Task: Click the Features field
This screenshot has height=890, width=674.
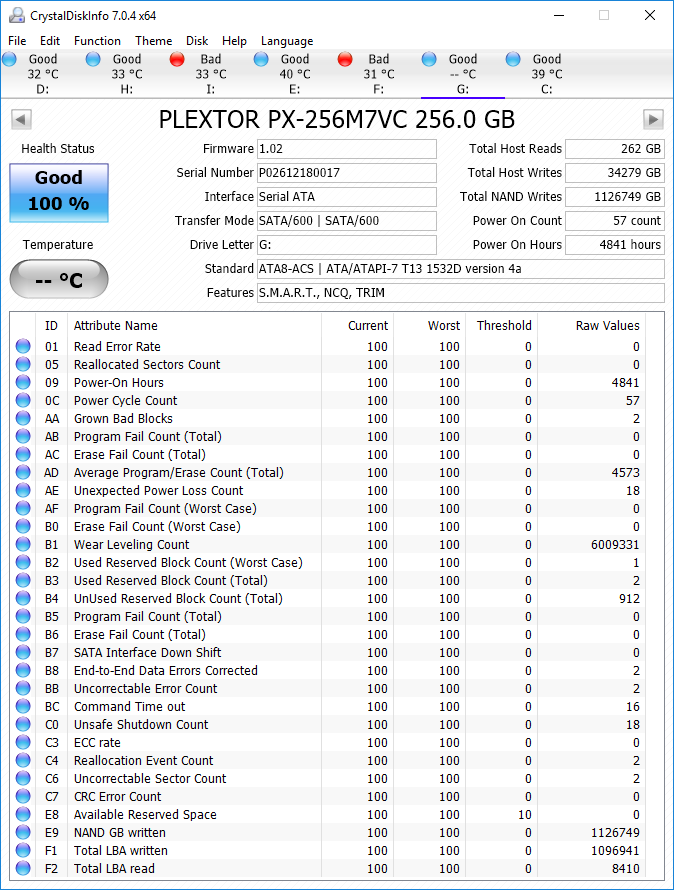Action: click(x=461, y=292)
